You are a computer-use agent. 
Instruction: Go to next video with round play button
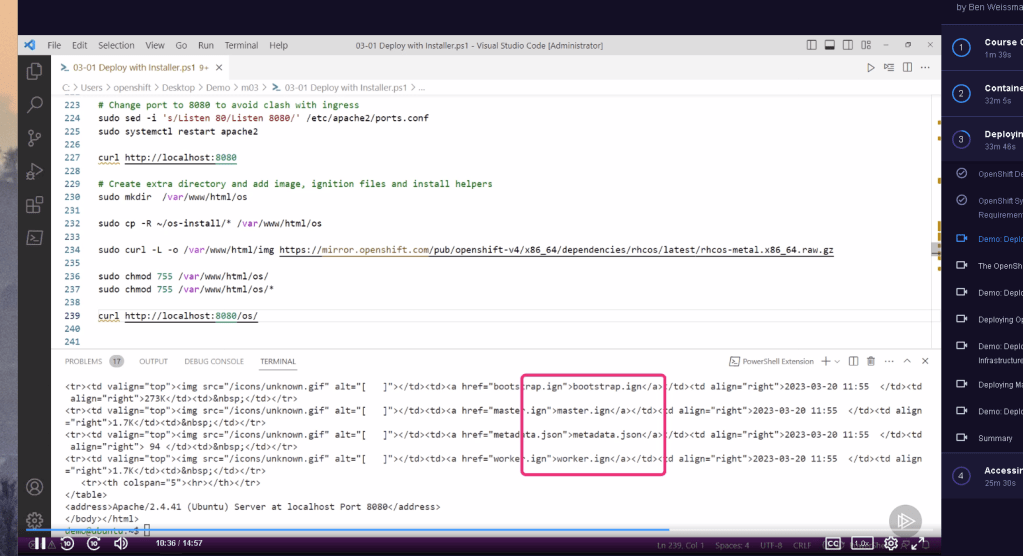[905, 521]
